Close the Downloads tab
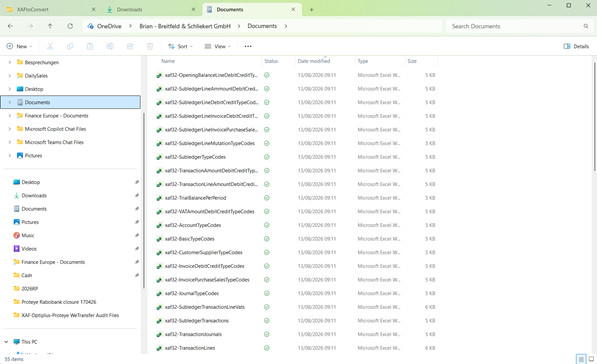 193,10
